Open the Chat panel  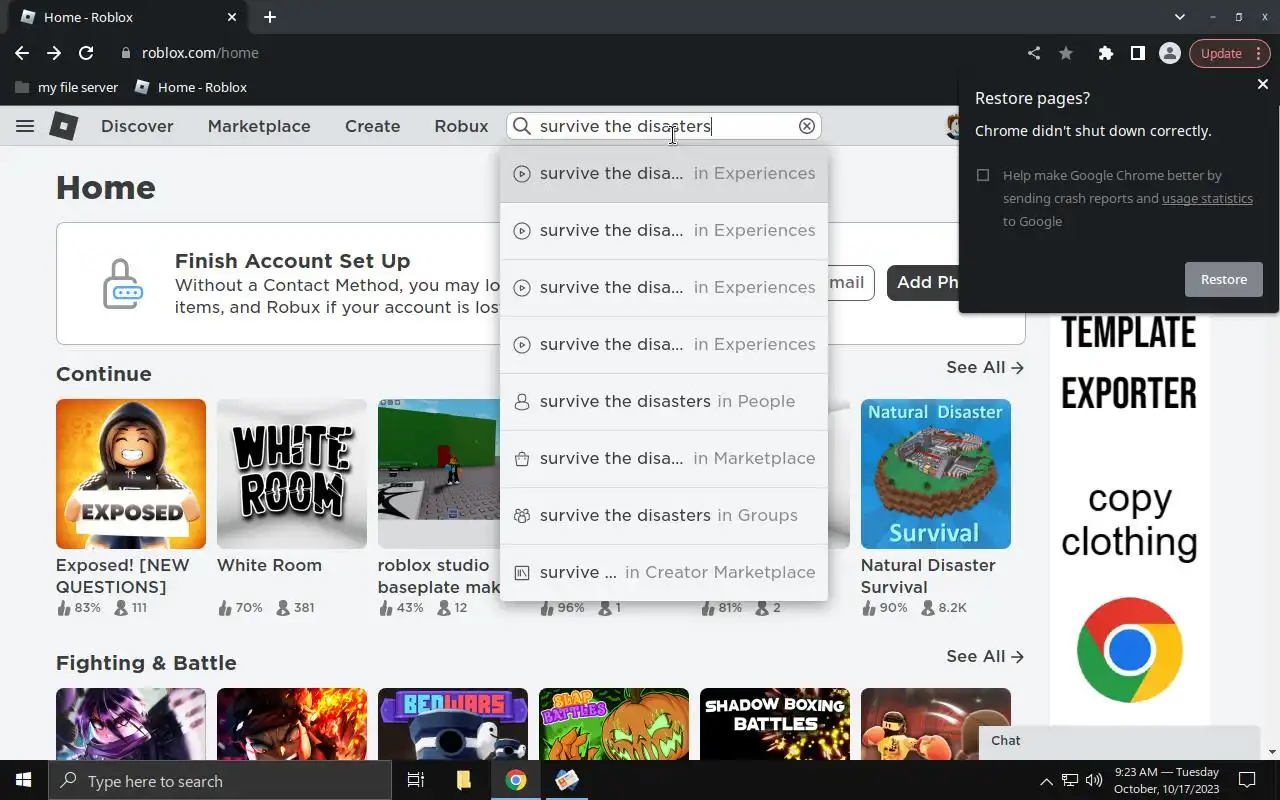[1118, 741]
